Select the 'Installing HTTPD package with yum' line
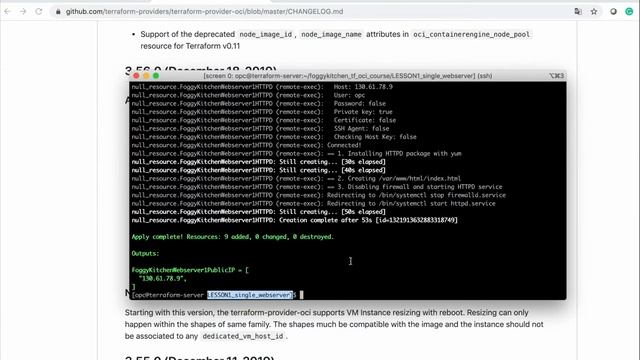The width and height of the screenshot is (640, 360). coord(296,153)
